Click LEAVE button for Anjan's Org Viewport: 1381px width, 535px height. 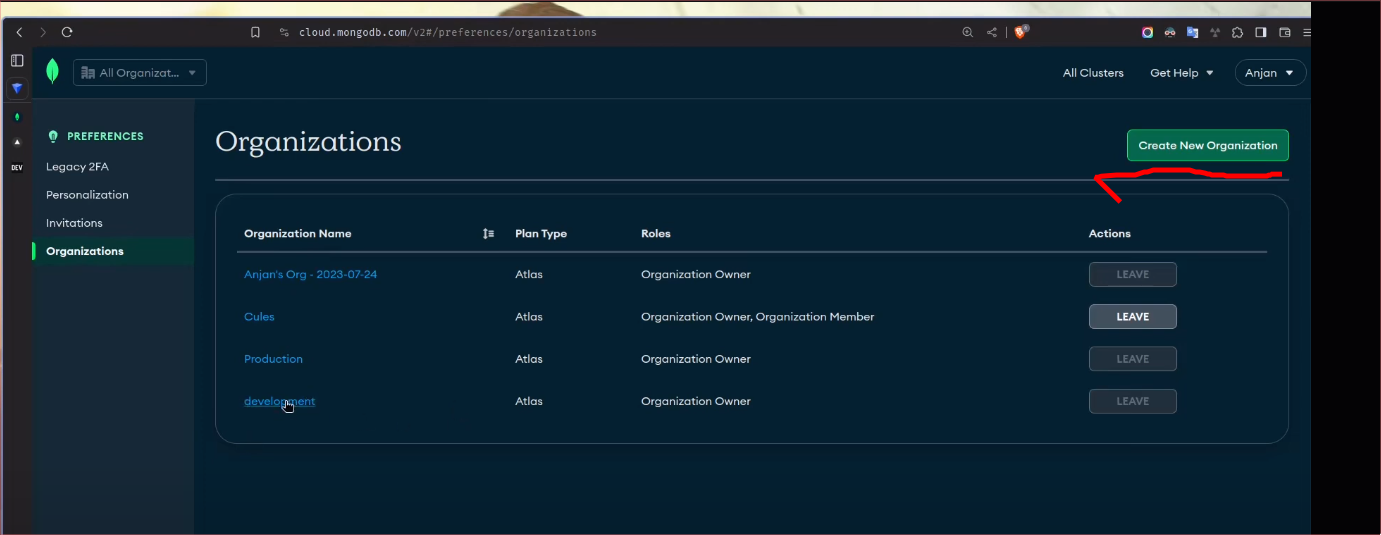coord(1133,275)
